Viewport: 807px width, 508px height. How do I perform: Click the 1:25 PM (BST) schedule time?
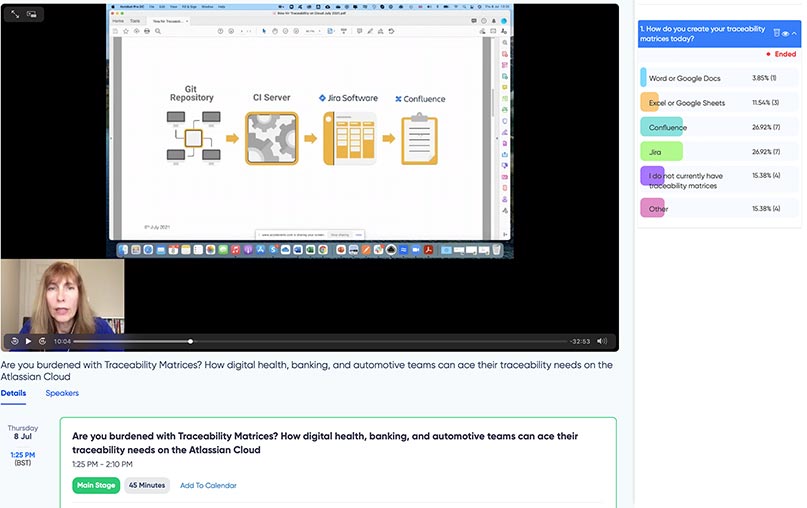click(23, 459)
